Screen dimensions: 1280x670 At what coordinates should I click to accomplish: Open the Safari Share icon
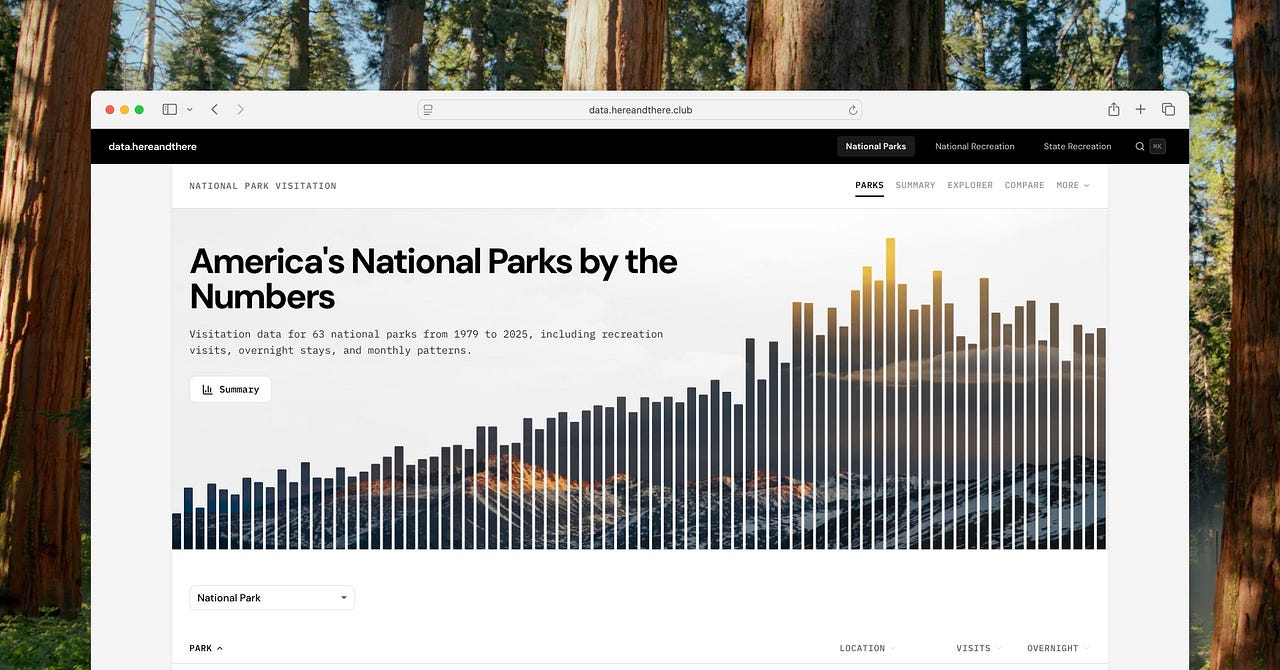(1113, 109)
